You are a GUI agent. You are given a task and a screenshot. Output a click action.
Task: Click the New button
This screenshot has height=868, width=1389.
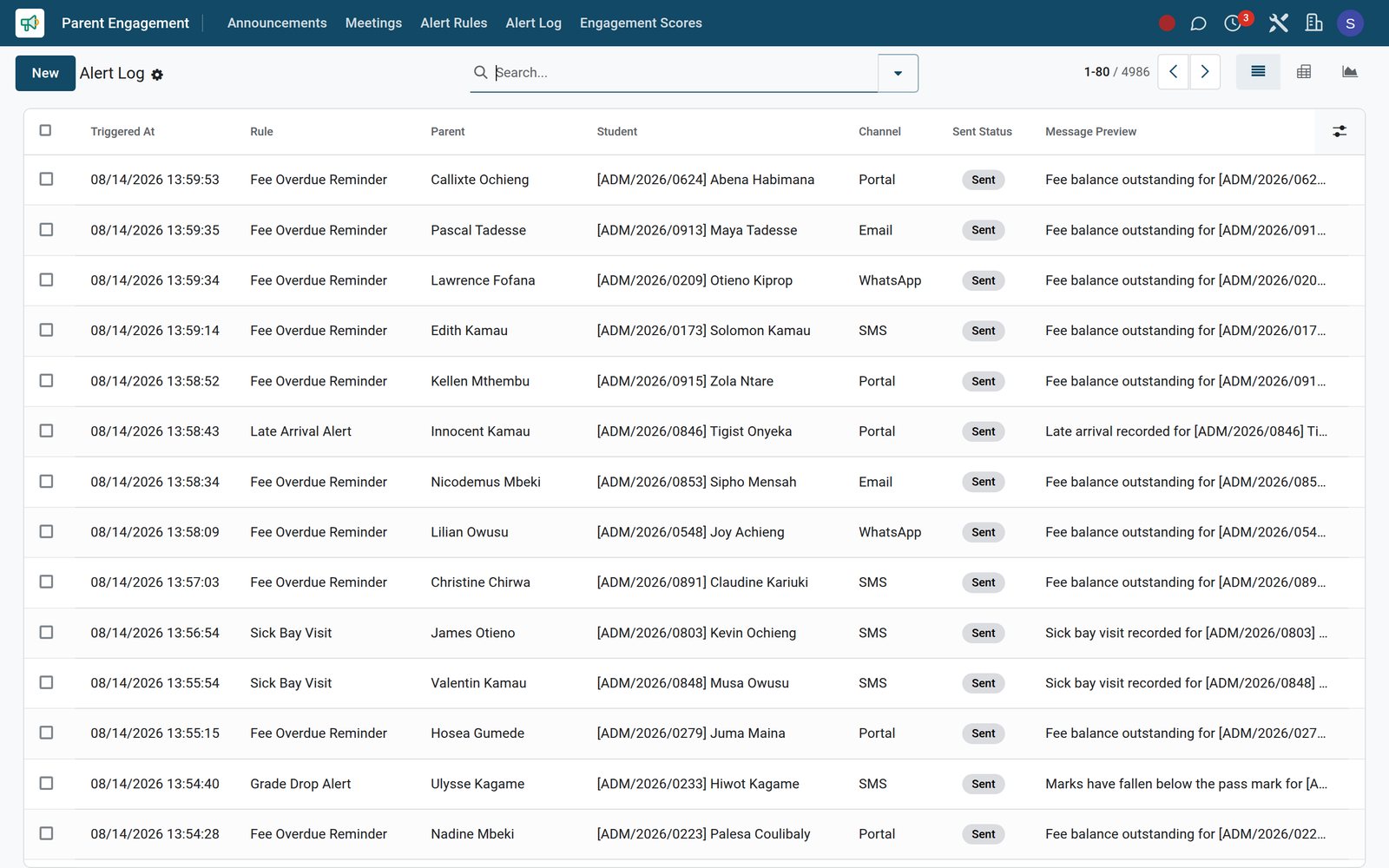tap(45, 73)
